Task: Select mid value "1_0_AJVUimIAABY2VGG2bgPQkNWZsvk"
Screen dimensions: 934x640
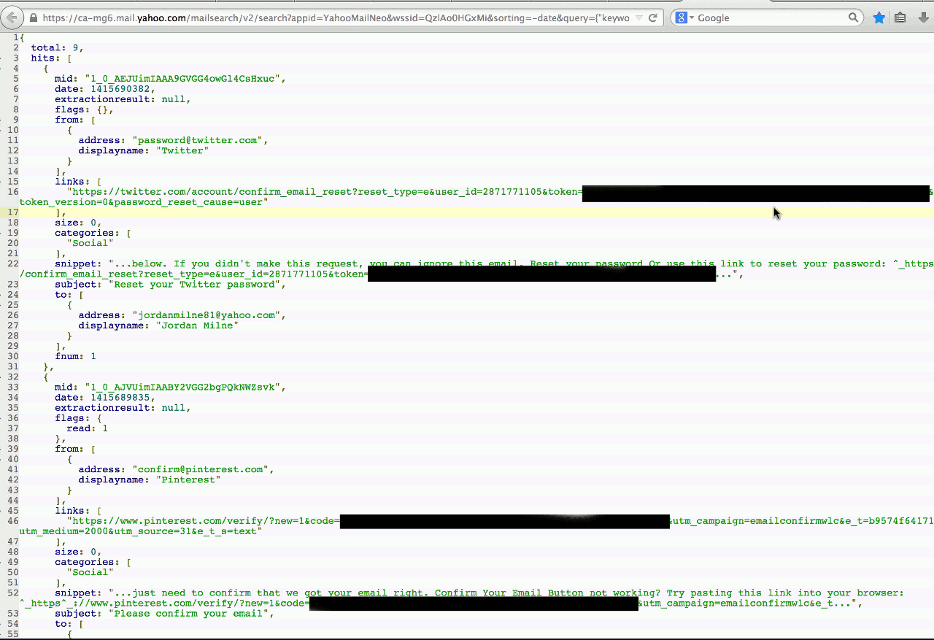Action: [182, 387]
